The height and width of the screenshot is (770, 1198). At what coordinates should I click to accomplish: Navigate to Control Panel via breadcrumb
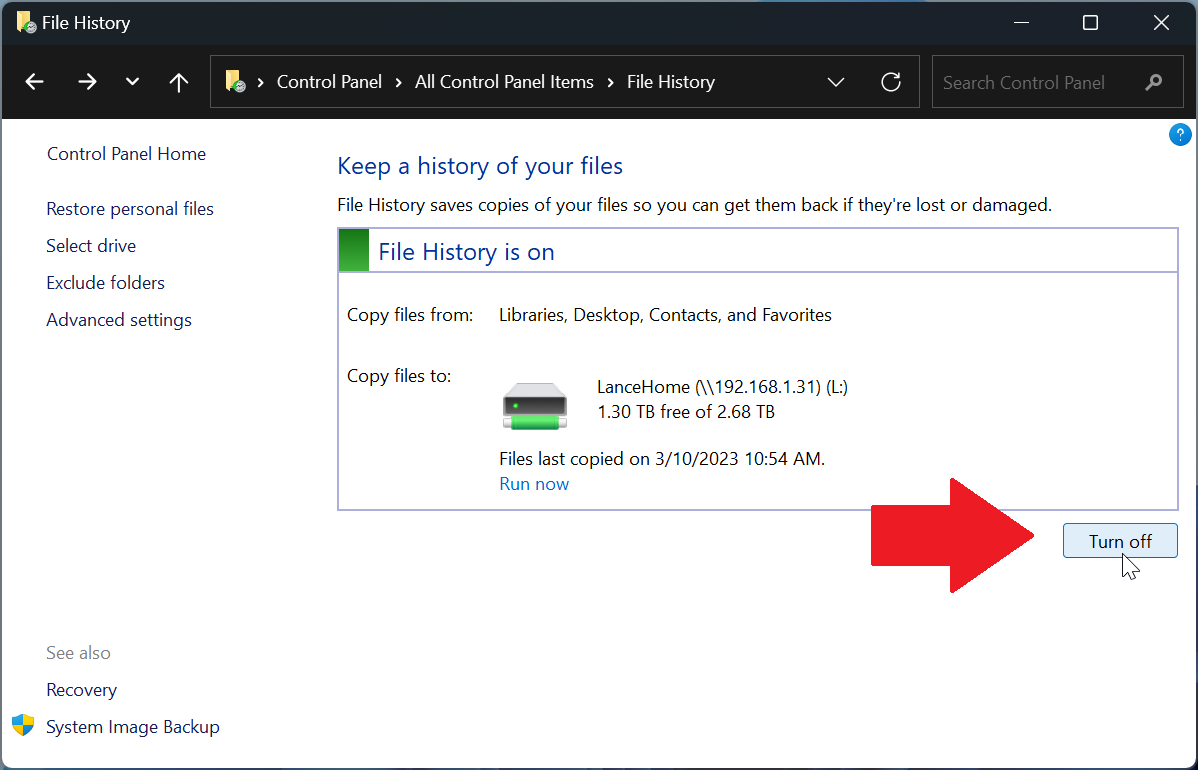tap(329, 82)
